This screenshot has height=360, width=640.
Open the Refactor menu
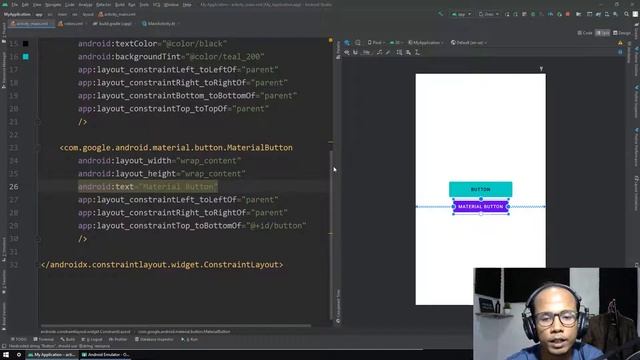point(103,4)
